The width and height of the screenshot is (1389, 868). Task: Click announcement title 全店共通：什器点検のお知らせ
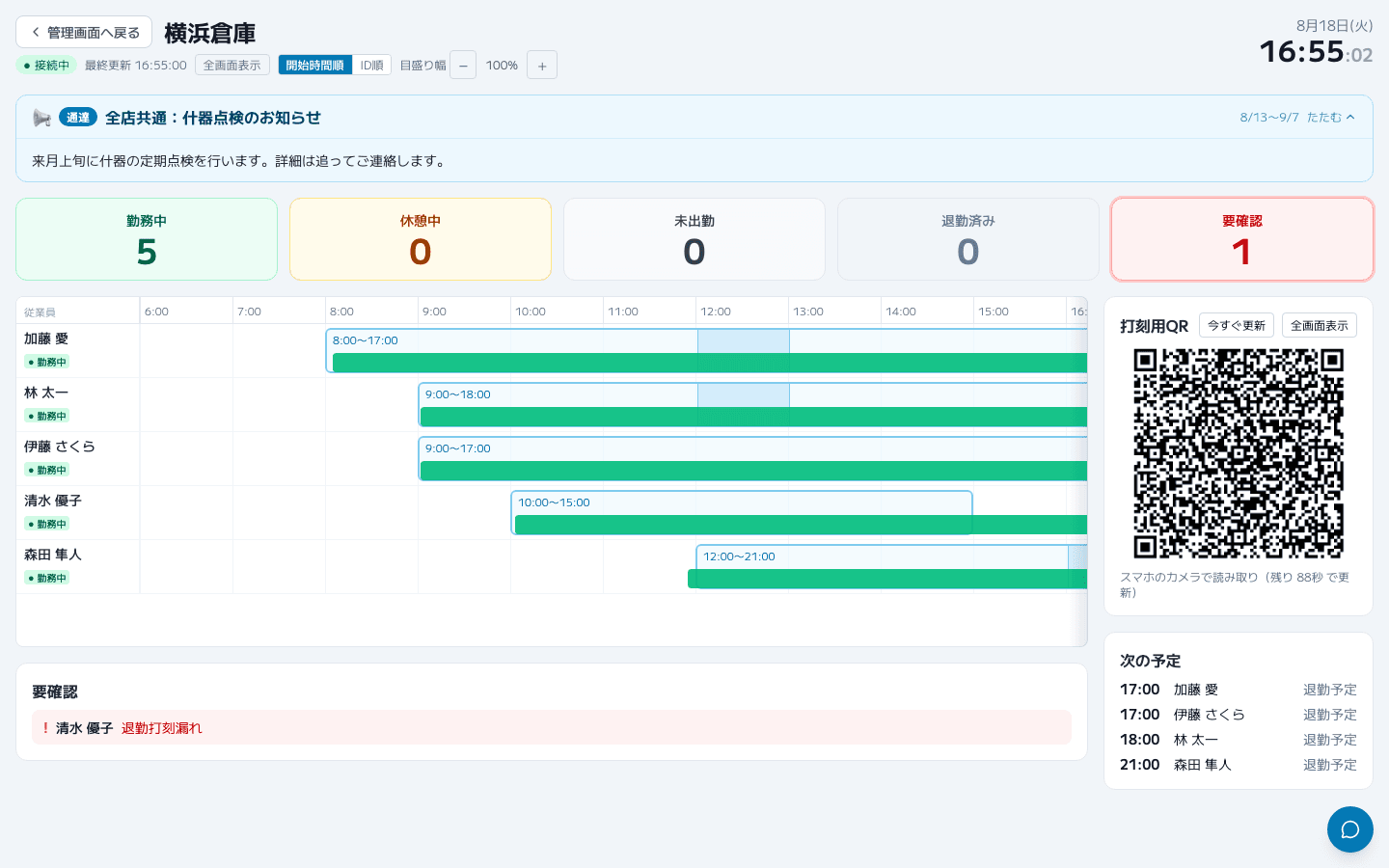213,118
